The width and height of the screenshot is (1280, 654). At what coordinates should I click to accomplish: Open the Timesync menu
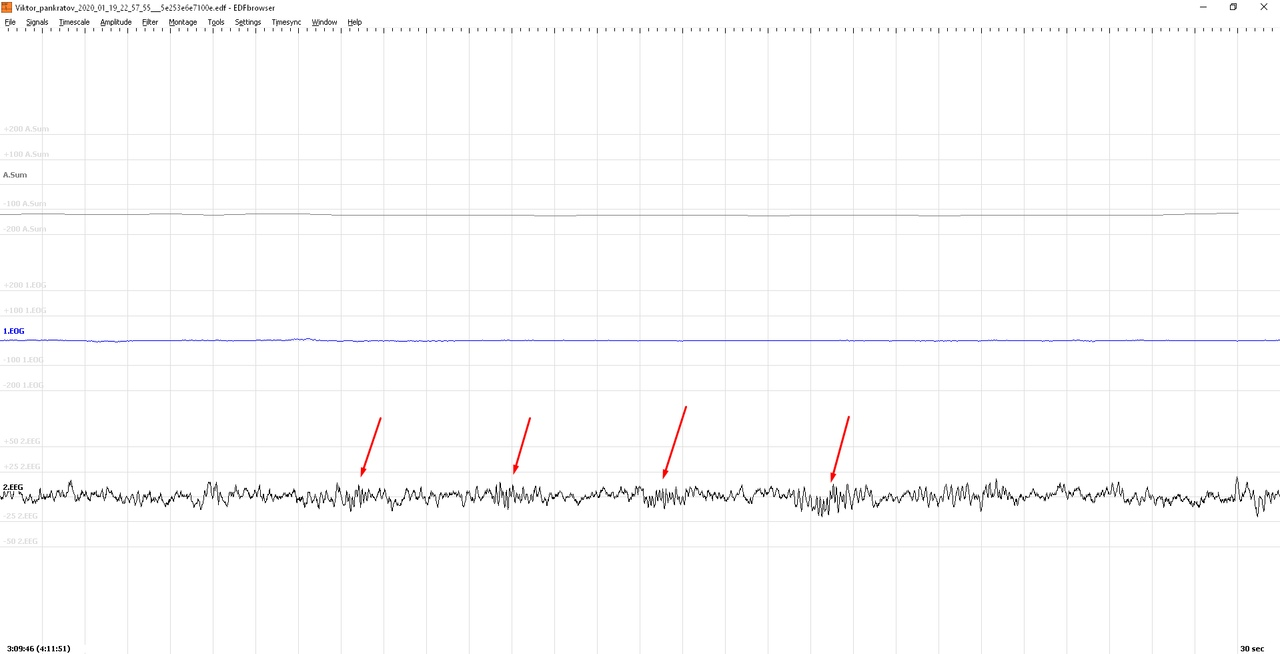(286, 22)
